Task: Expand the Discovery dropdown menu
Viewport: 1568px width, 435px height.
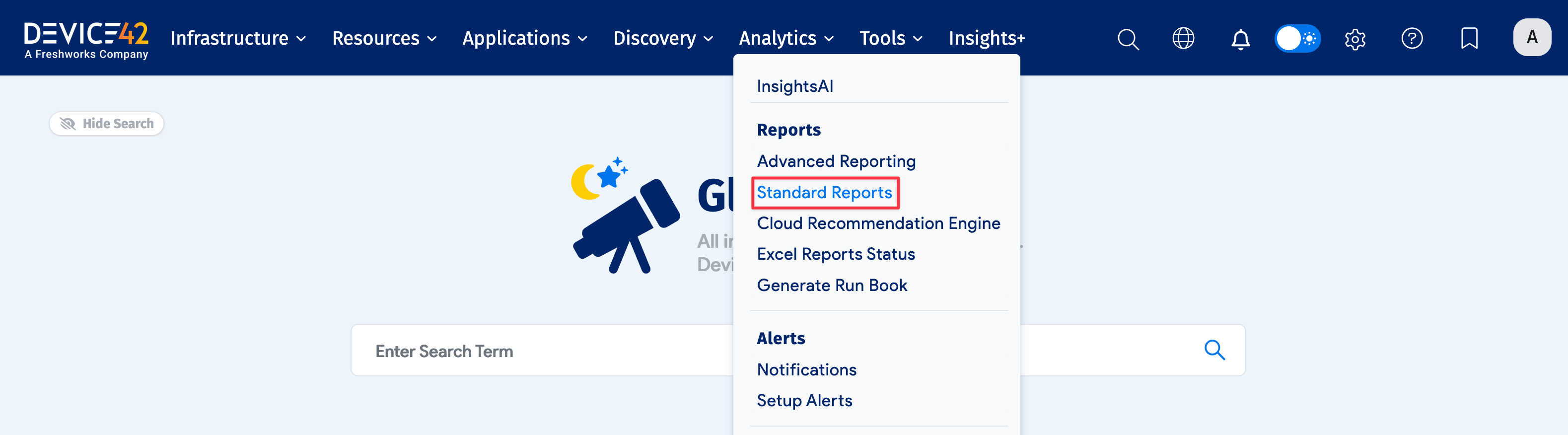Action: click(x=662, y=38)
